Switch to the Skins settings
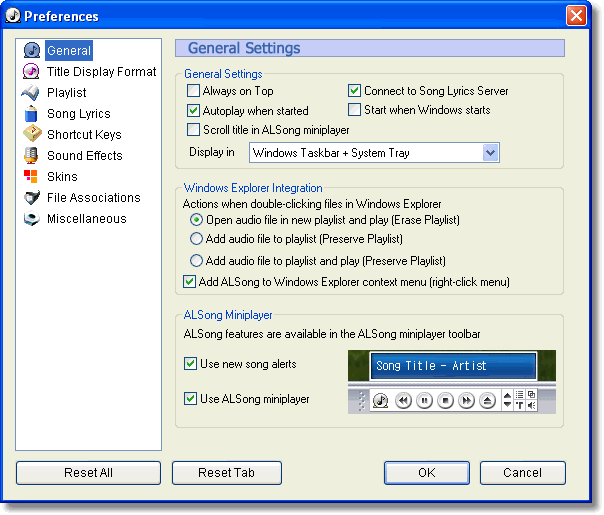This screenshot has width=604, height=515. pyautogui.click(x=62, y=176)
